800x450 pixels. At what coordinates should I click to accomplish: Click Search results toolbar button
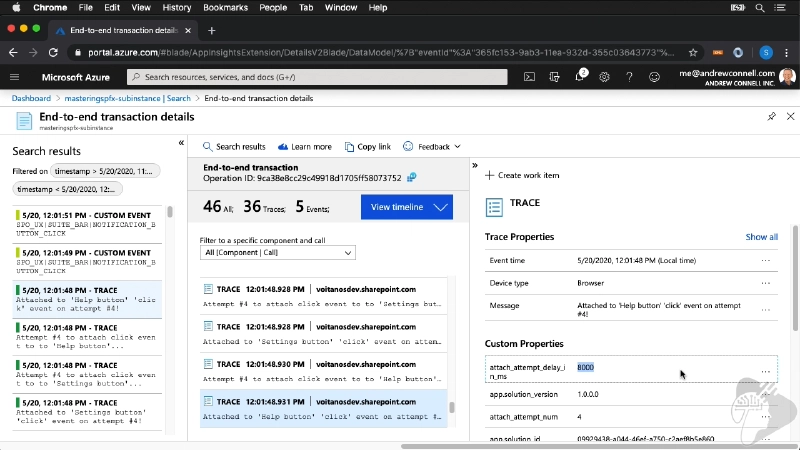[x=234, y=147]
